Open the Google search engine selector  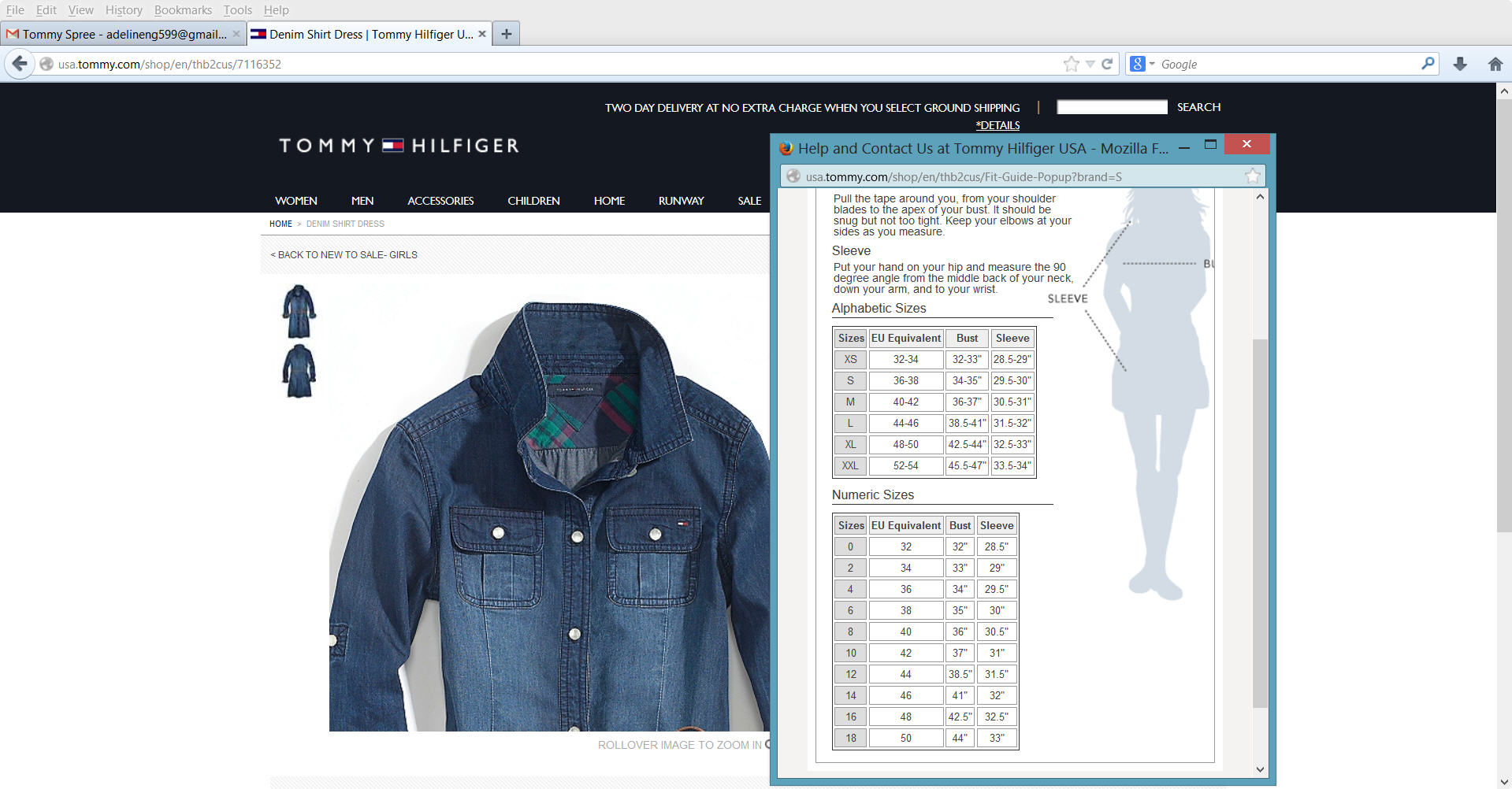1142,64
